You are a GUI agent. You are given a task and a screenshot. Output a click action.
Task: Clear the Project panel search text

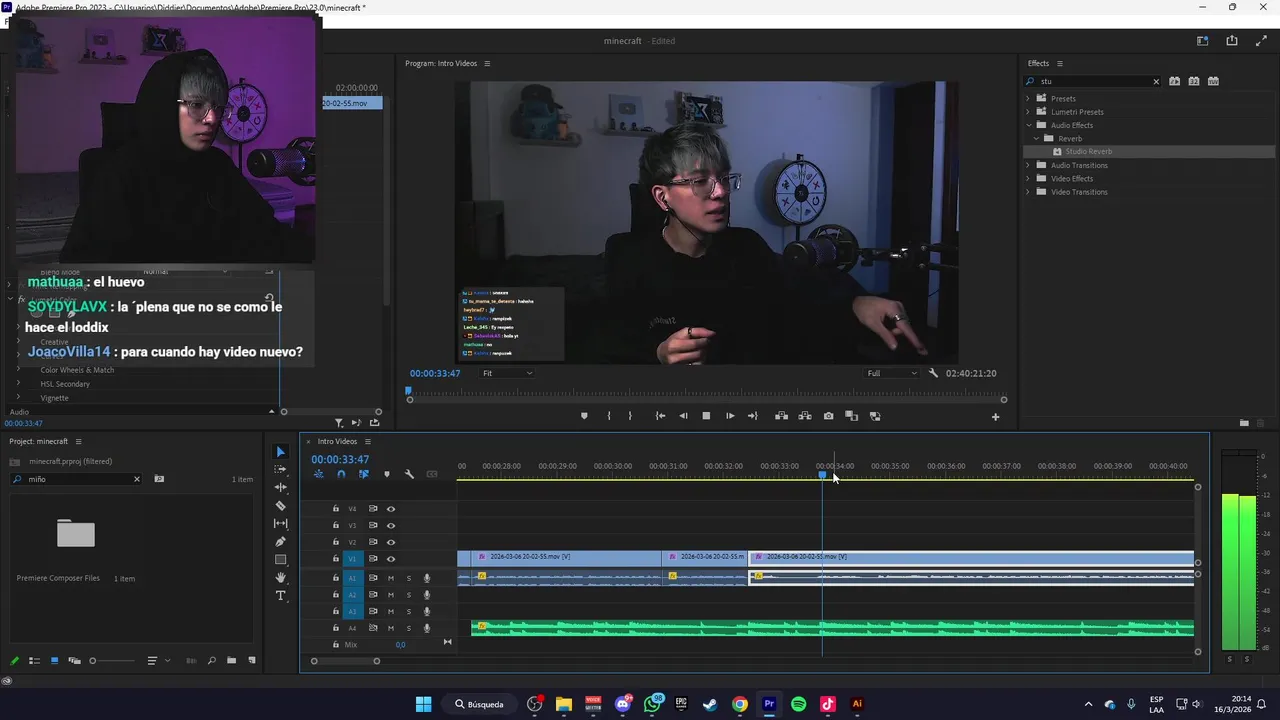coord(137,479)
